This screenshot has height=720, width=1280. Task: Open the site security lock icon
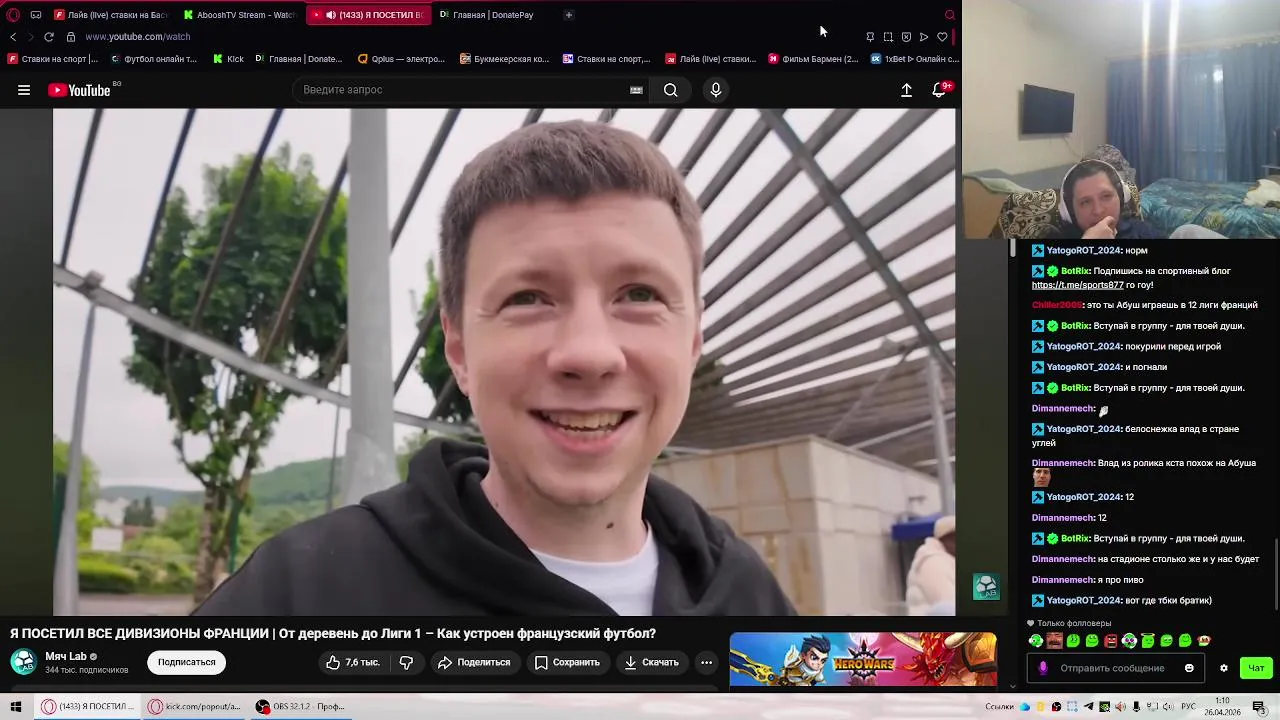(x=71, y=37)
